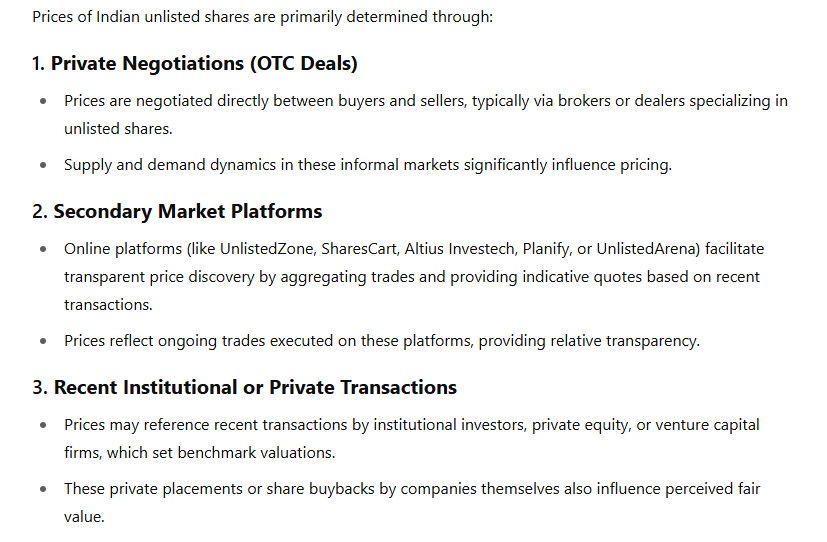827x542 pixels.
Task: Click the bullet before 'Online platforms'
Action: [x=43, y=249]
